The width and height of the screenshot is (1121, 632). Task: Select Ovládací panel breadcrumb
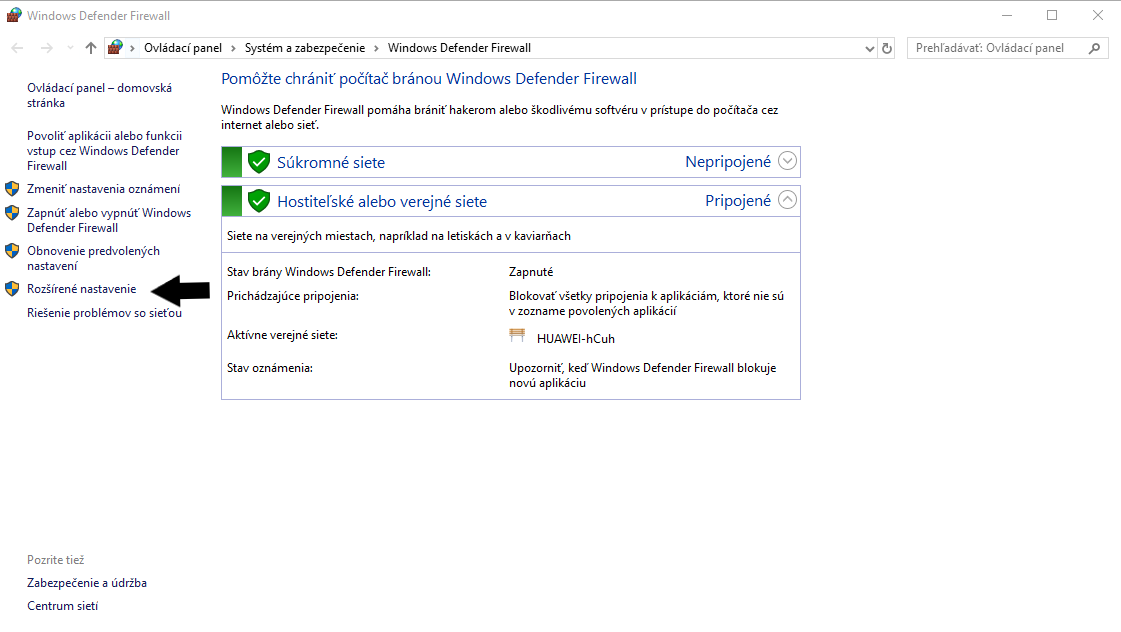point(183,48)
